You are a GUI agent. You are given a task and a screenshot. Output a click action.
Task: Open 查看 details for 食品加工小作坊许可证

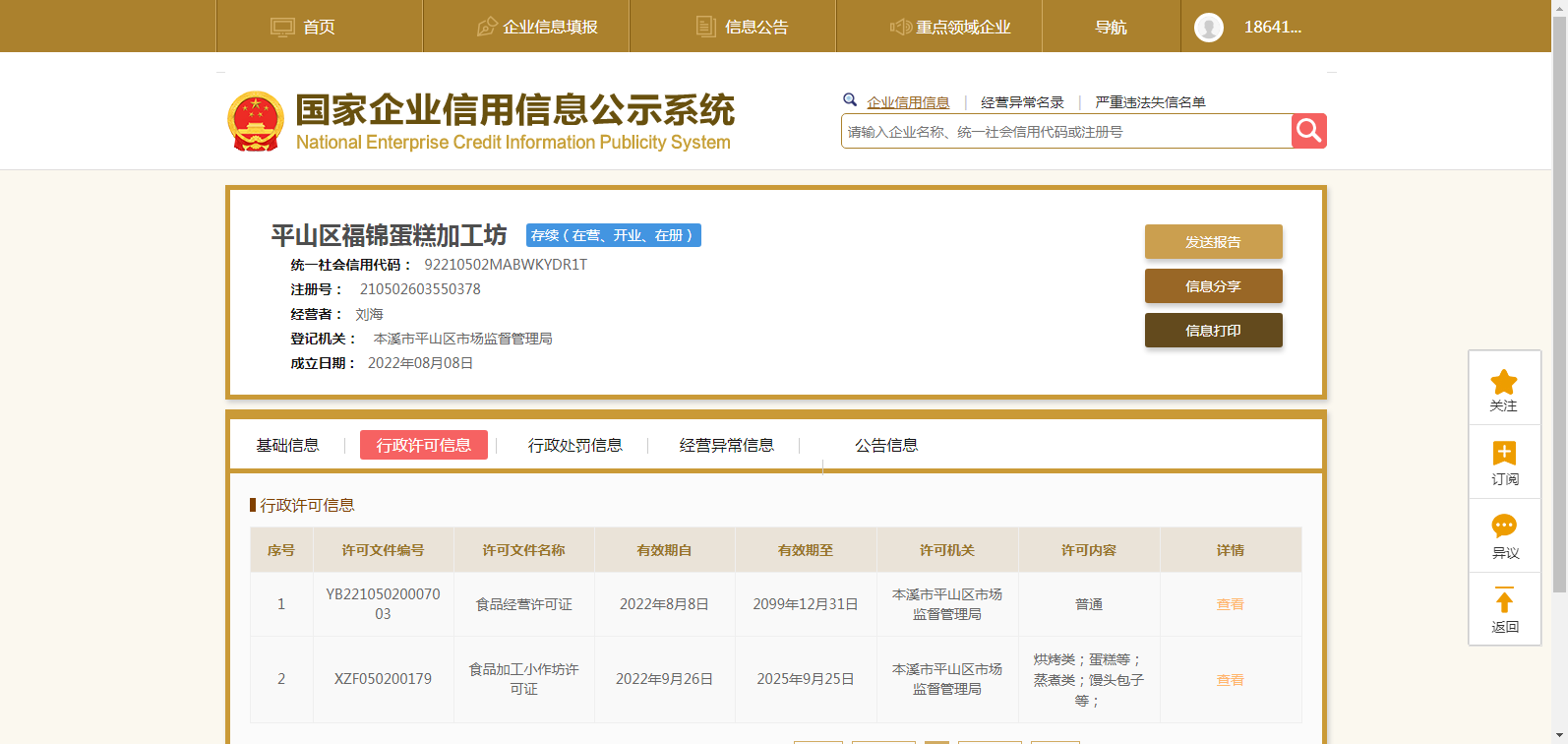click(x=1231, y=680)
